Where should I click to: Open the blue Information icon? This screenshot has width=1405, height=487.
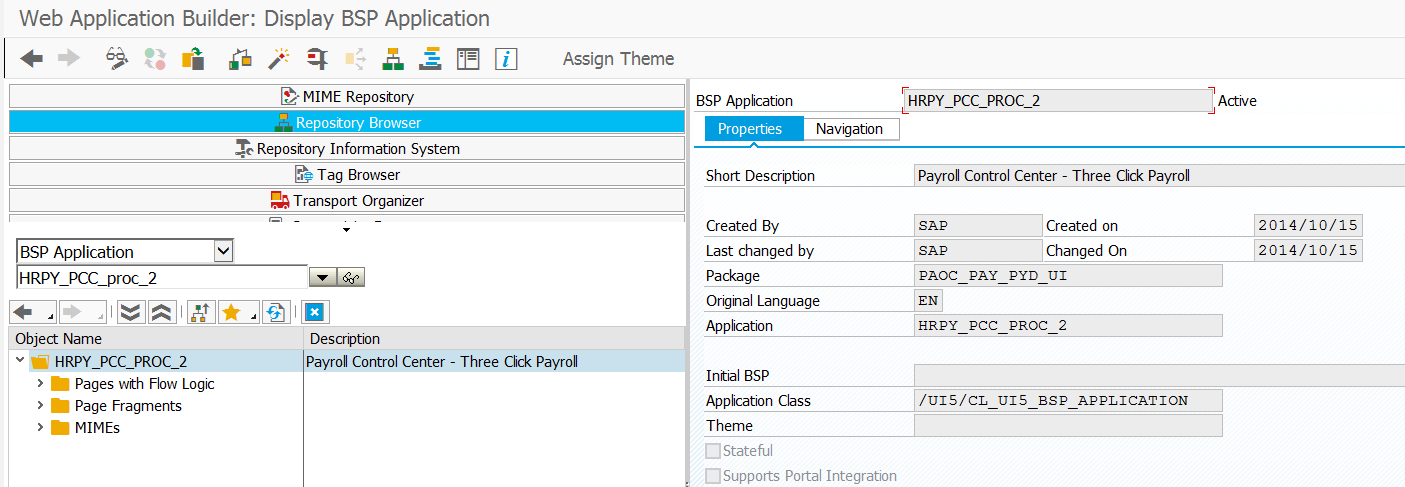tap(506, 59)
